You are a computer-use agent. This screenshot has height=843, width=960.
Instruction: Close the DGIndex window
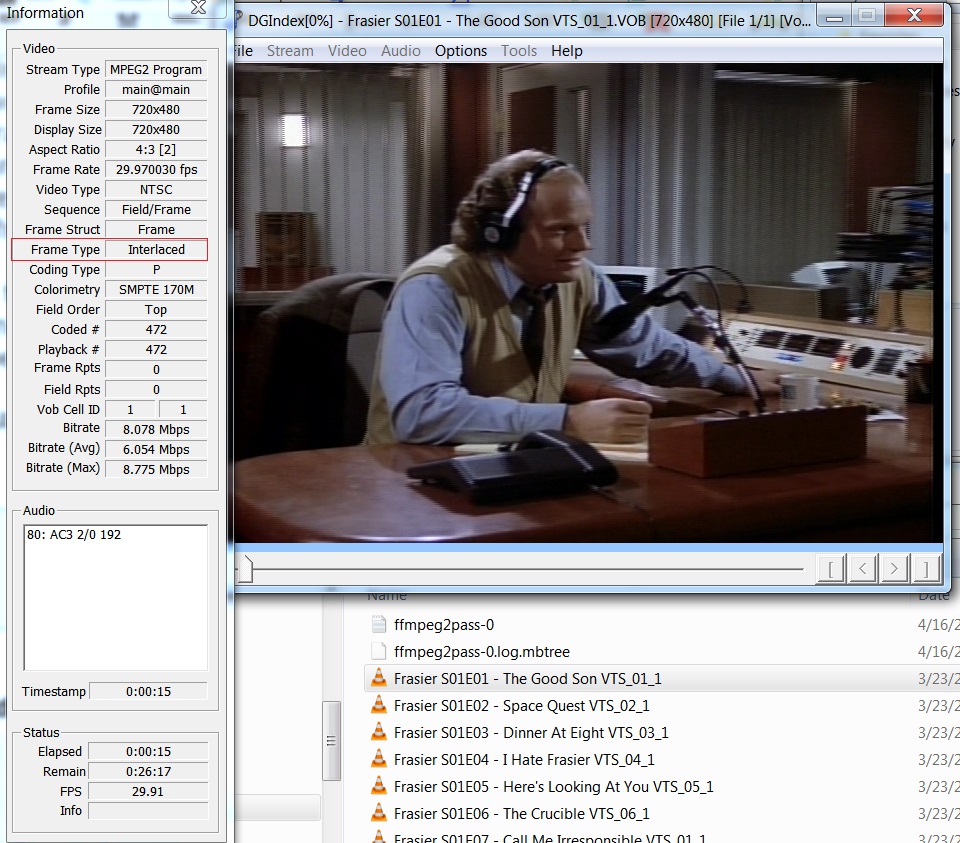coord(913,15)
